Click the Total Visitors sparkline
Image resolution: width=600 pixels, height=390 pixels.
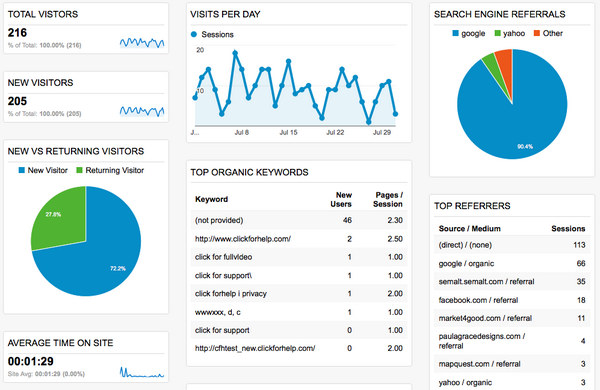point(142,43)
